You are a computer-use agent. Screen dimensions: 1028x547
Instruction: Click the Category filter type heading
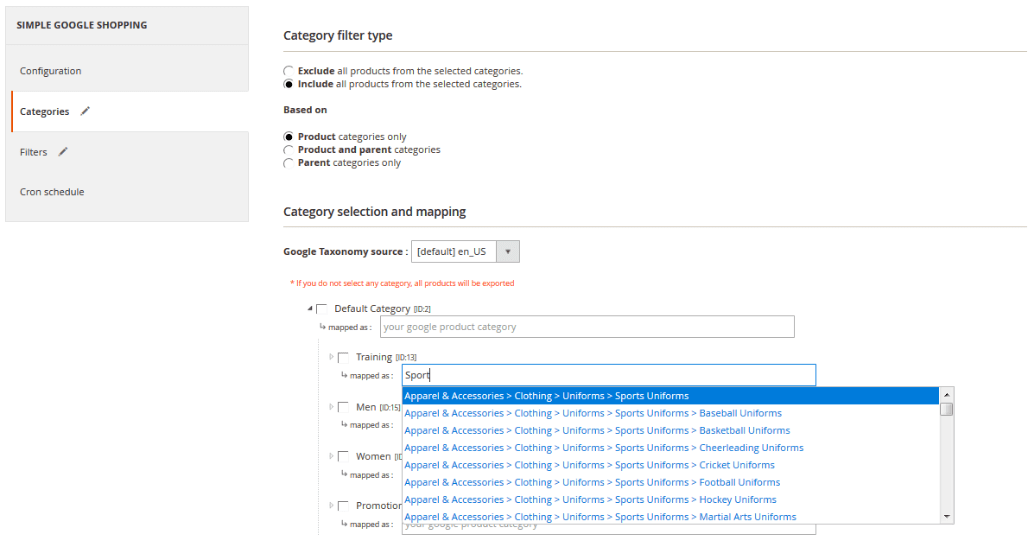tap(338, 35)
